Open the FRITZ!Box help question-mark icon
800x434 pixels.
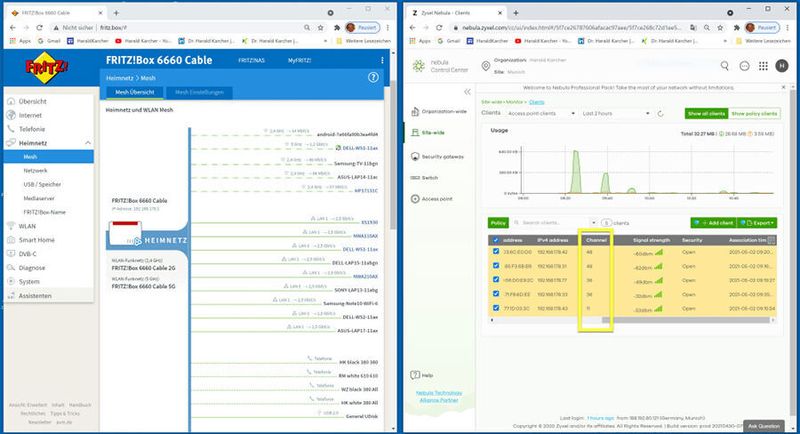(x=373, y=78)
